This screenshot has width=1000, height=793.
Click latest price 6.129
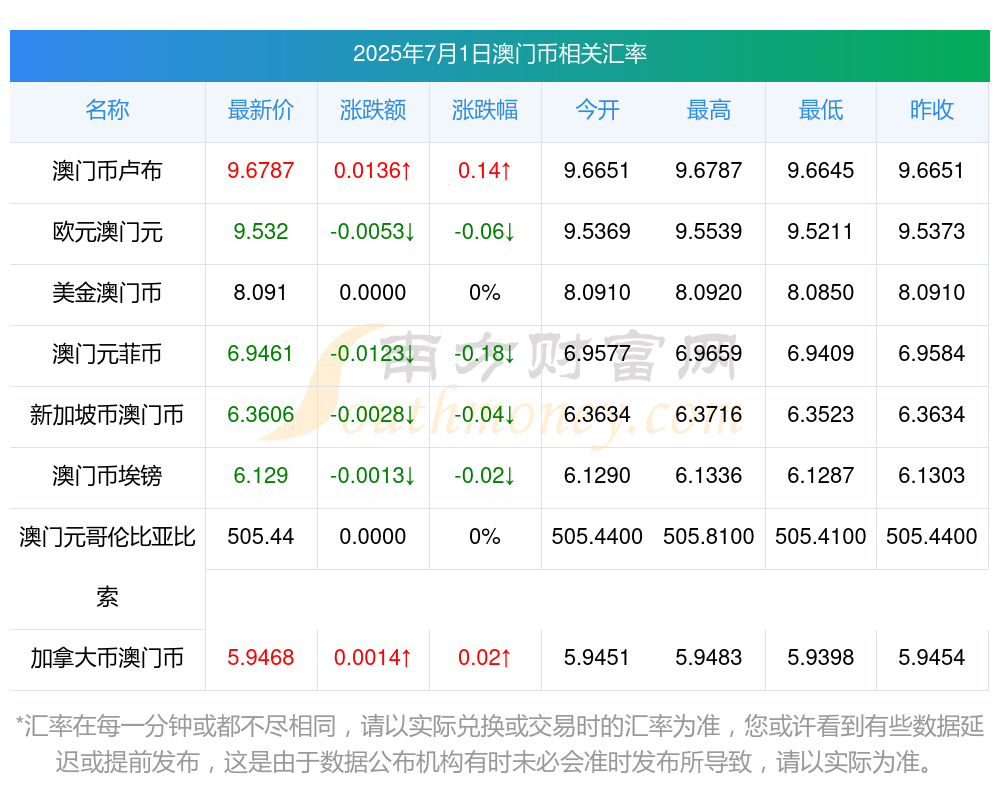point(261,475)
